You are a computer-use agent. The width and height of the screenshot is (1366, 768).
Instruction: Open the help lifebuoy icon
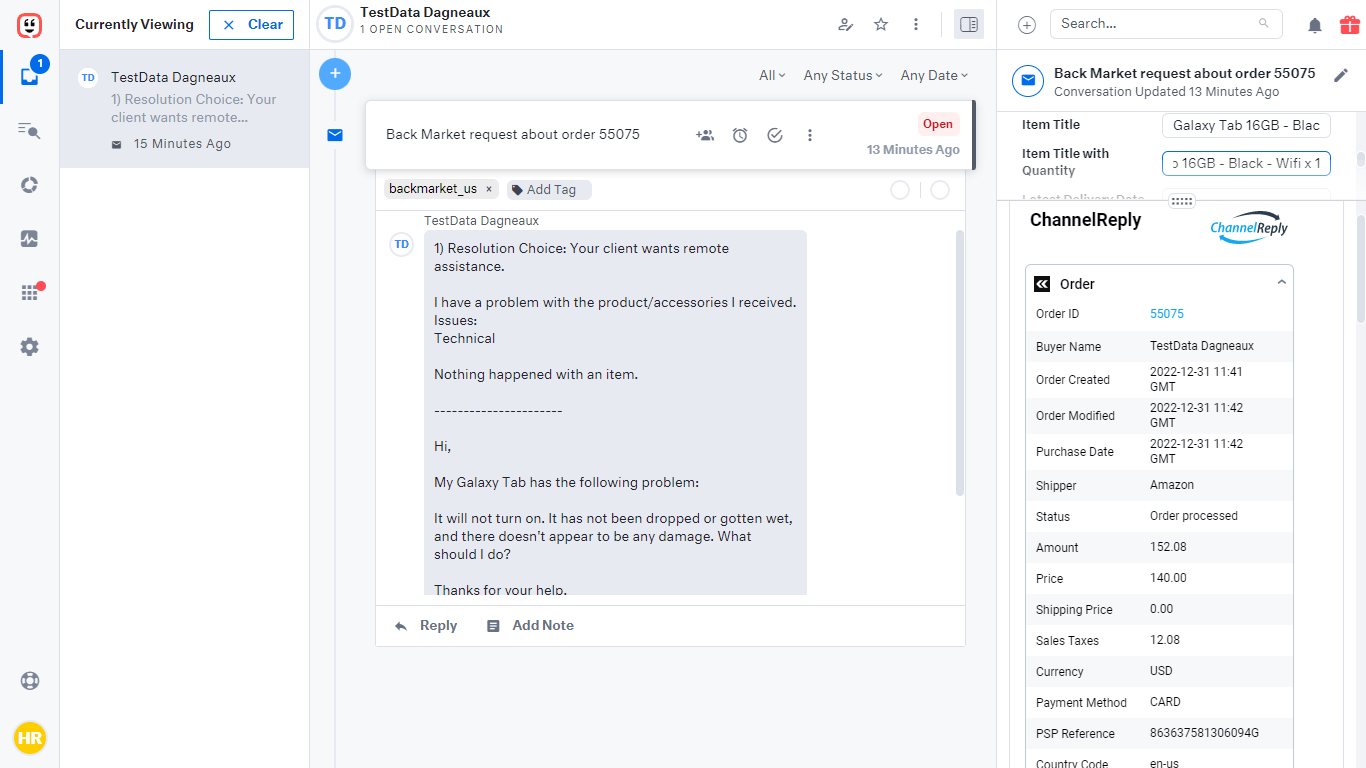(x=29, y=681)
